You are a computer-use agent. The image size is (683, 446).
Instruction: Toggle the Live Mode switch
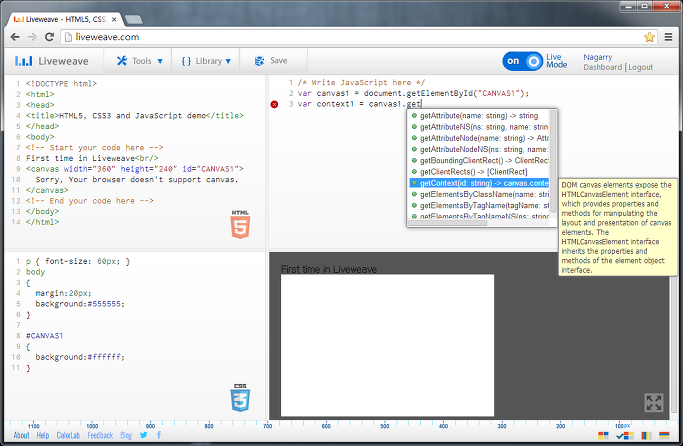(x=522, y=61)
